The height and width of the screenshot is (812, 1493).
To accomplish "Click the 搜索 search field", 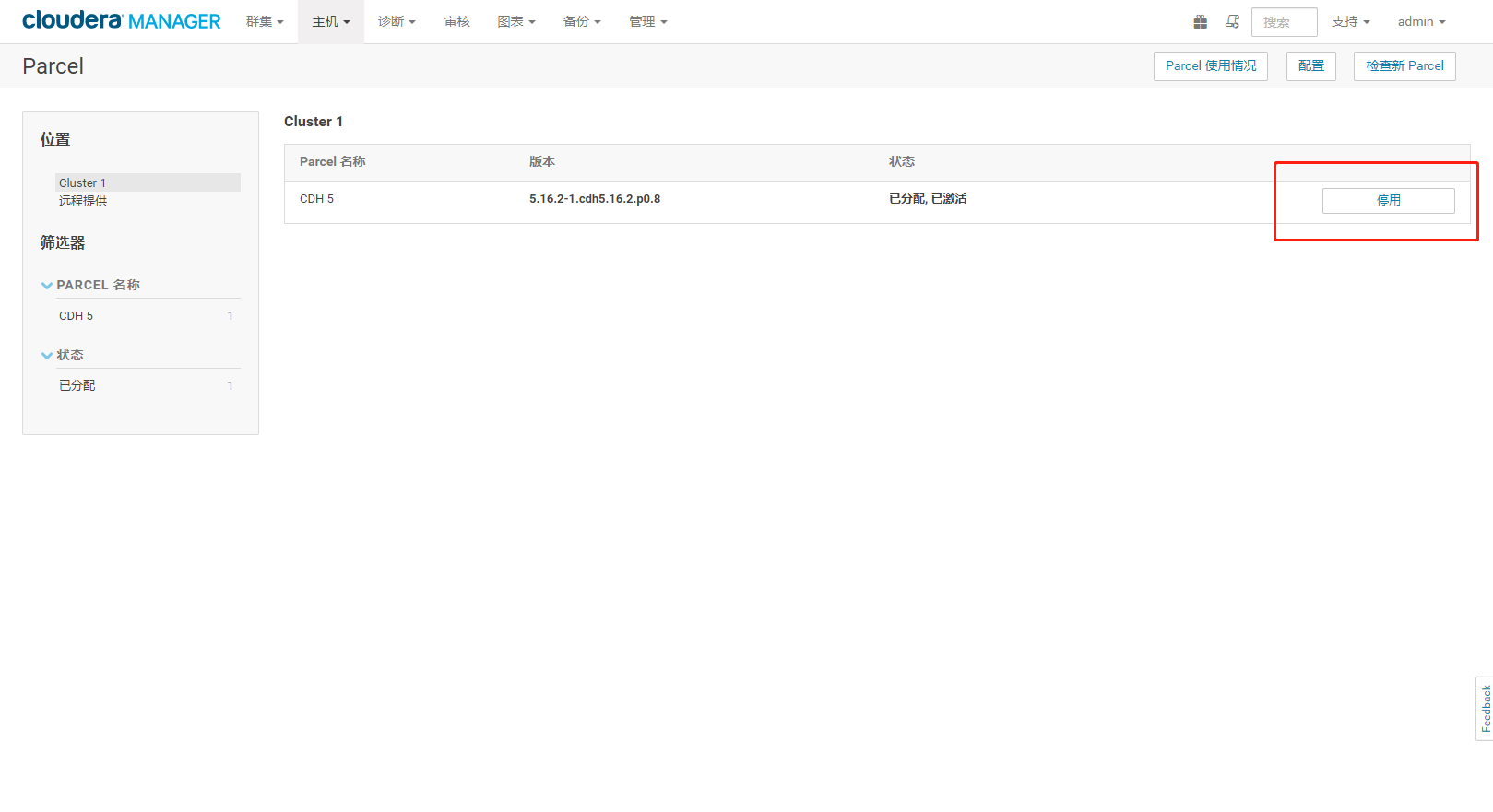I will [1284, 21].
